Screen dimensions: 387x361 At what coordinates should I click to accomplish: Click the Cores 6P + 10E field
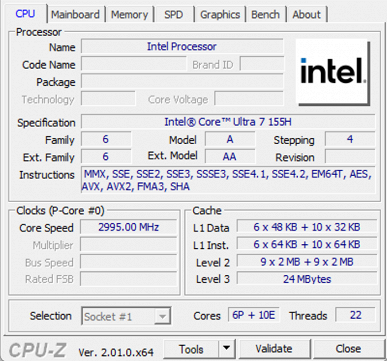click(x=253, y=315)
